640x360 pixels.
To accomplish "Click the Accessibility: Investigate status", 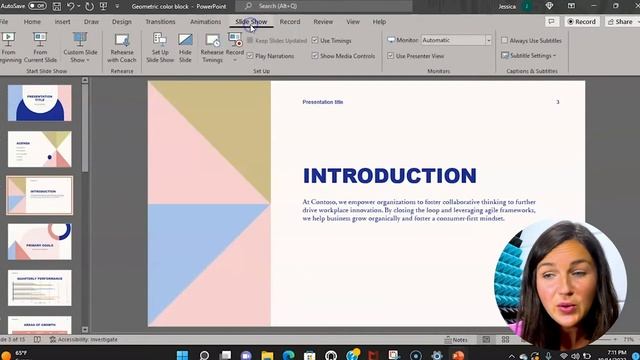I will pyautogui.click(x=84, y=340).
